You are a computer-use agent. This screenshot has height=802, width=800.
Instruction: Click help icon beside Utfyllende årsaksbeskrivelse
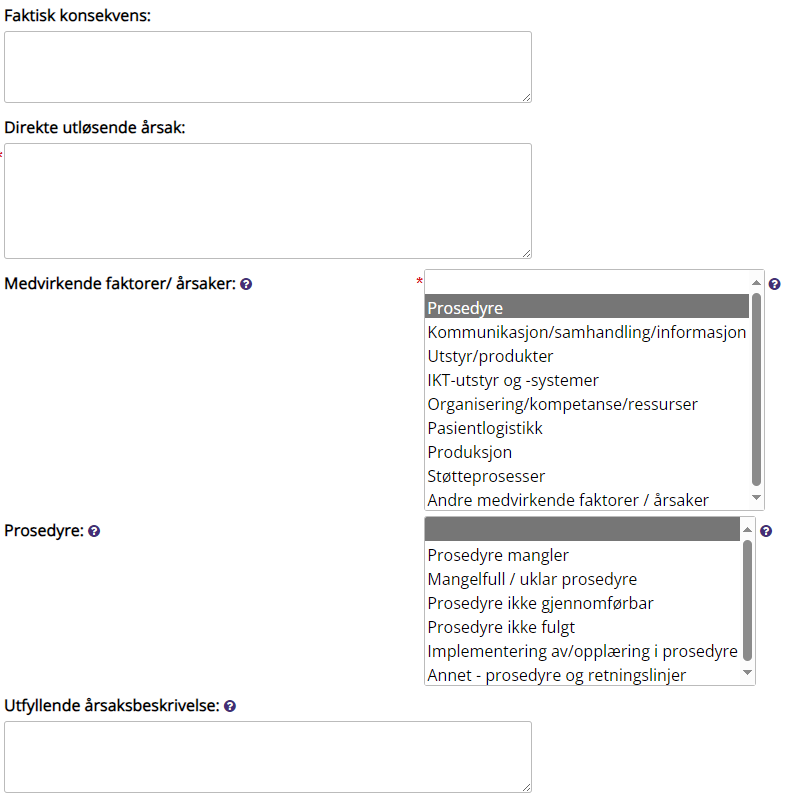click(x=230, y=706)
